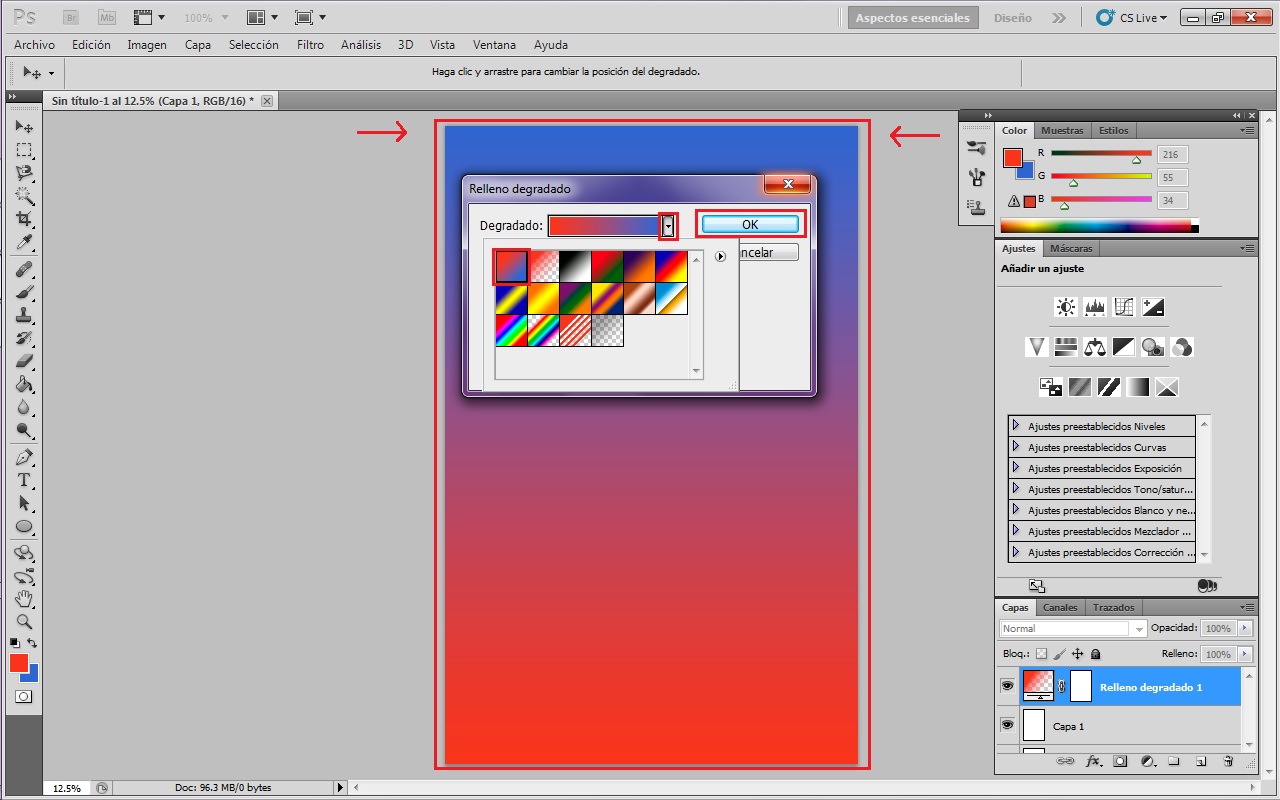Switch to the Canales tab
This screenshot has height=800, width=1280.
click(1059, 607)
